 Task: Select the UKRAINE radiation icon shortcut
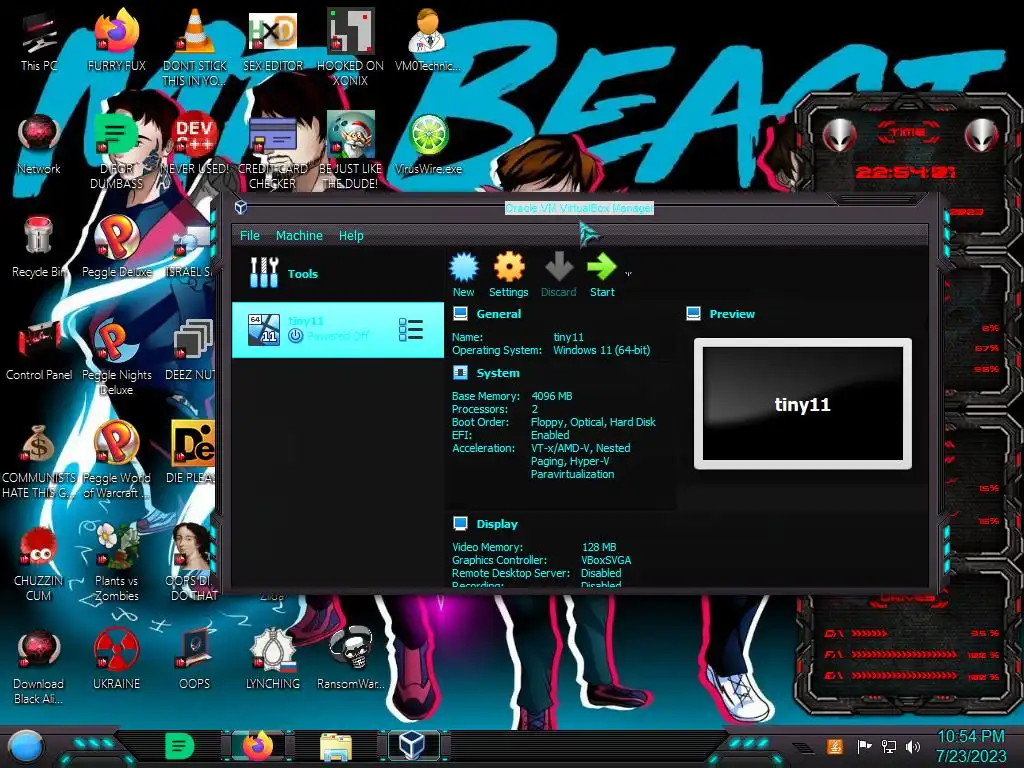coord(116,660)
